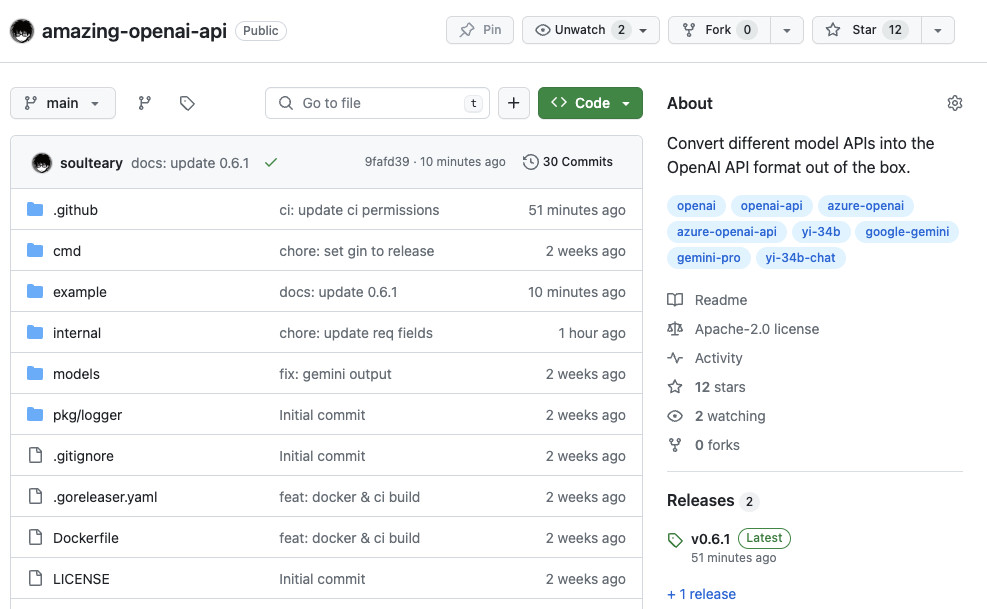View branches via the branches icon

click(145, 103)
